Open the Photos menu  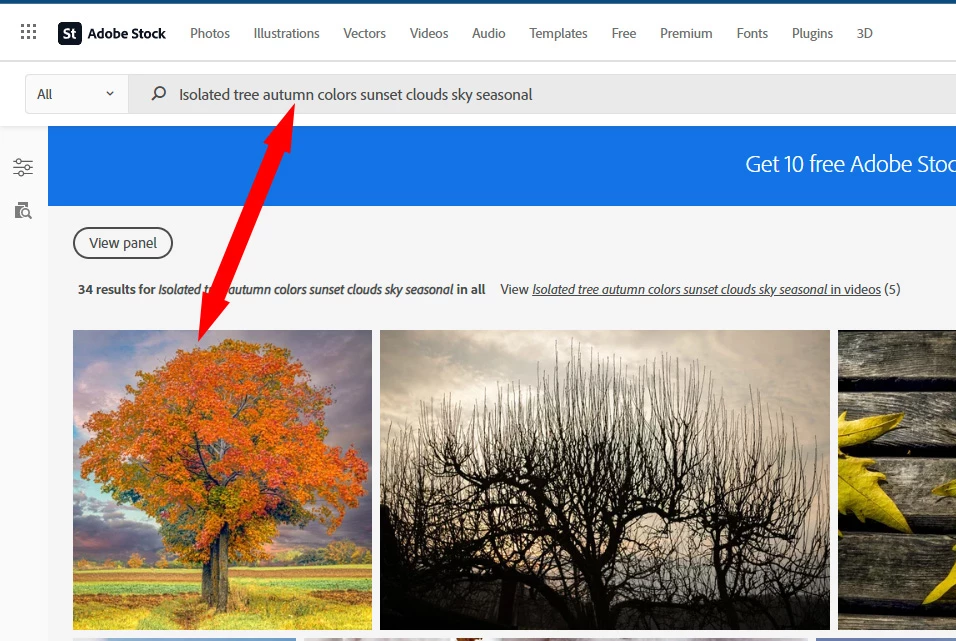[x=210, y=34]
